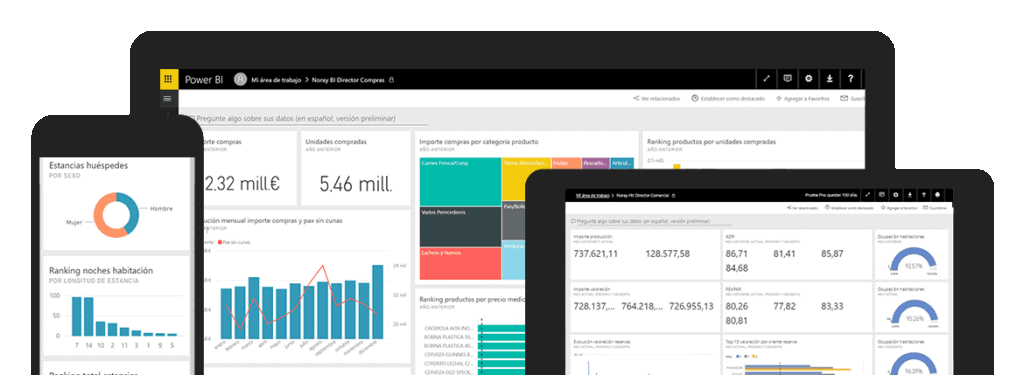1024x375 pixels.
Task: Click 'Ver relacionados' on main dashboard
Action: (x=657, y=99)
